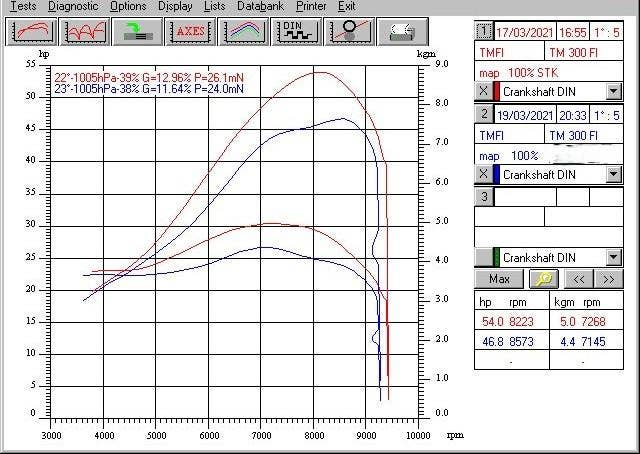Open the Databank menu
This screenshot has width=640, height=454.
pos(260,6)
